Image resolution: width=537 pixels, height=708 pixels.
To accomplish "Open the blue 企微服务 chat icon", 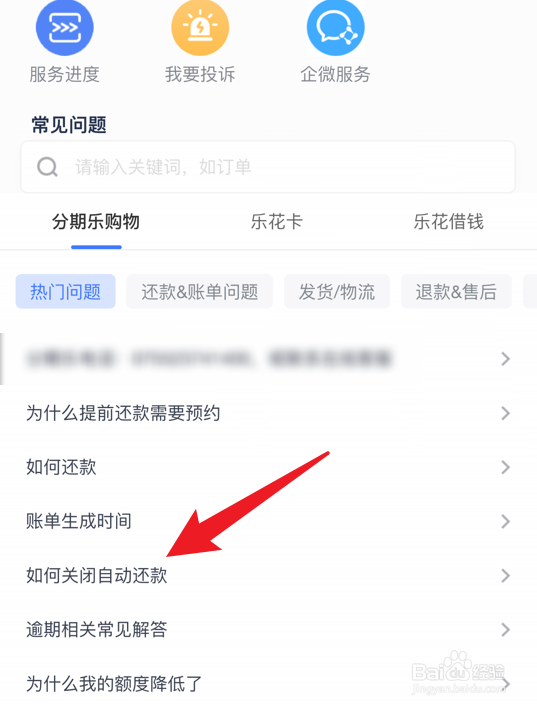I will pos(336,28).
